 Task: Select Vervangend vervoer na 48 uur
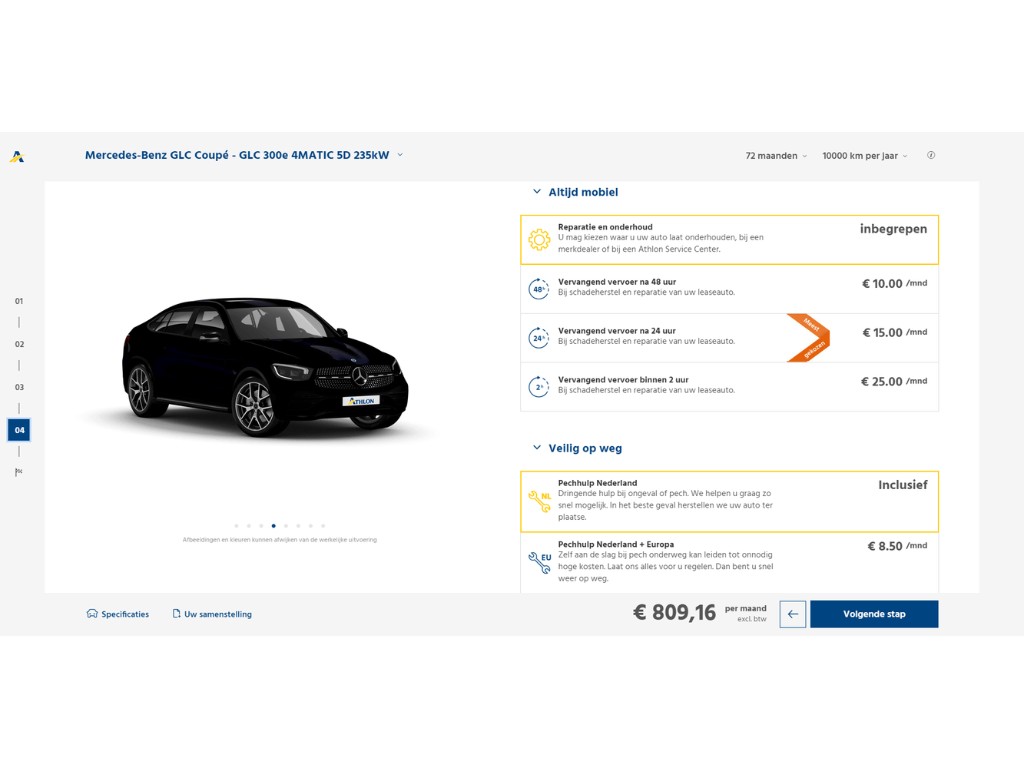[x=729, y=289]
